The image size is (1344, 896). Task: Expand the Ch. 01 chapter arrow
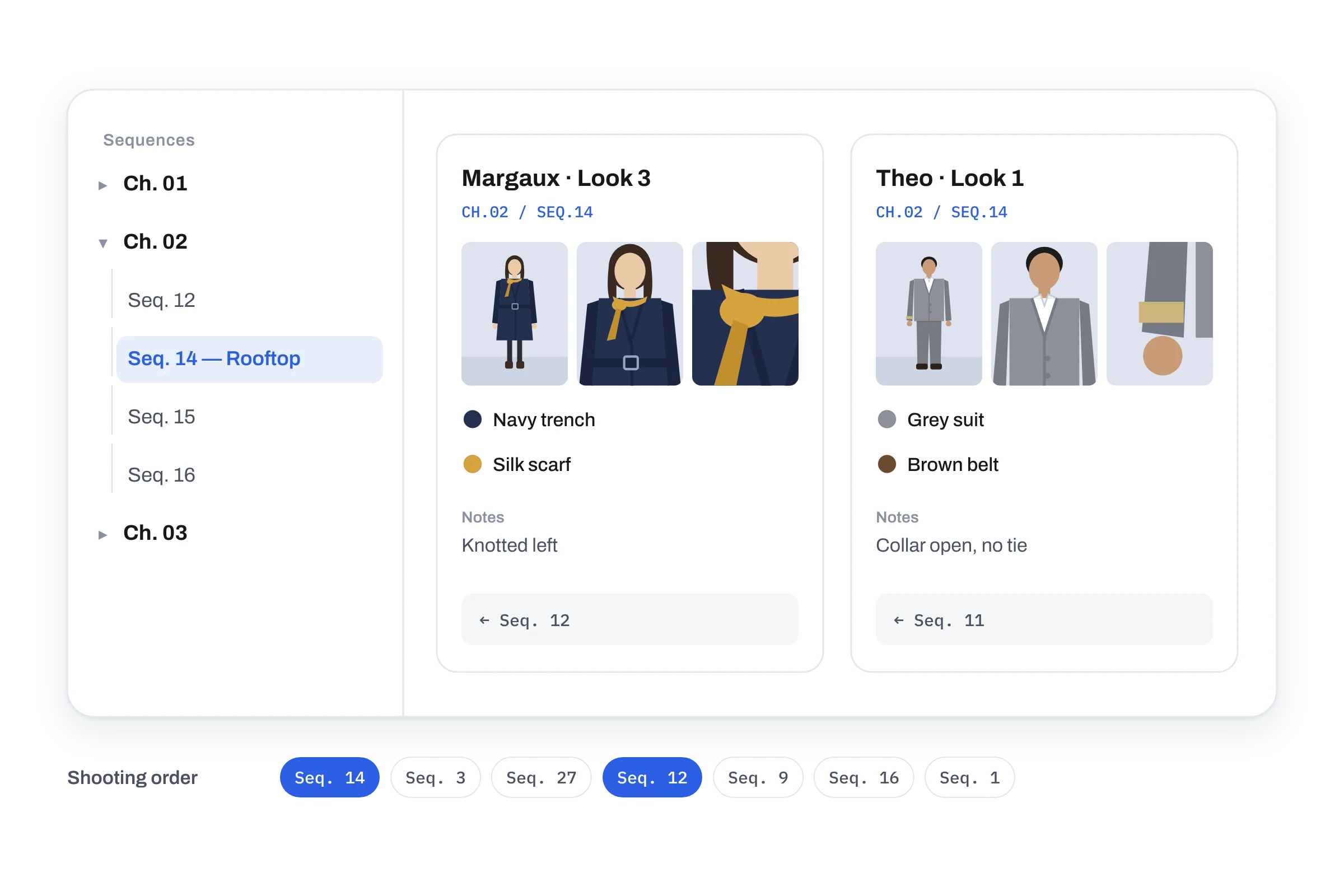(103, 185)
